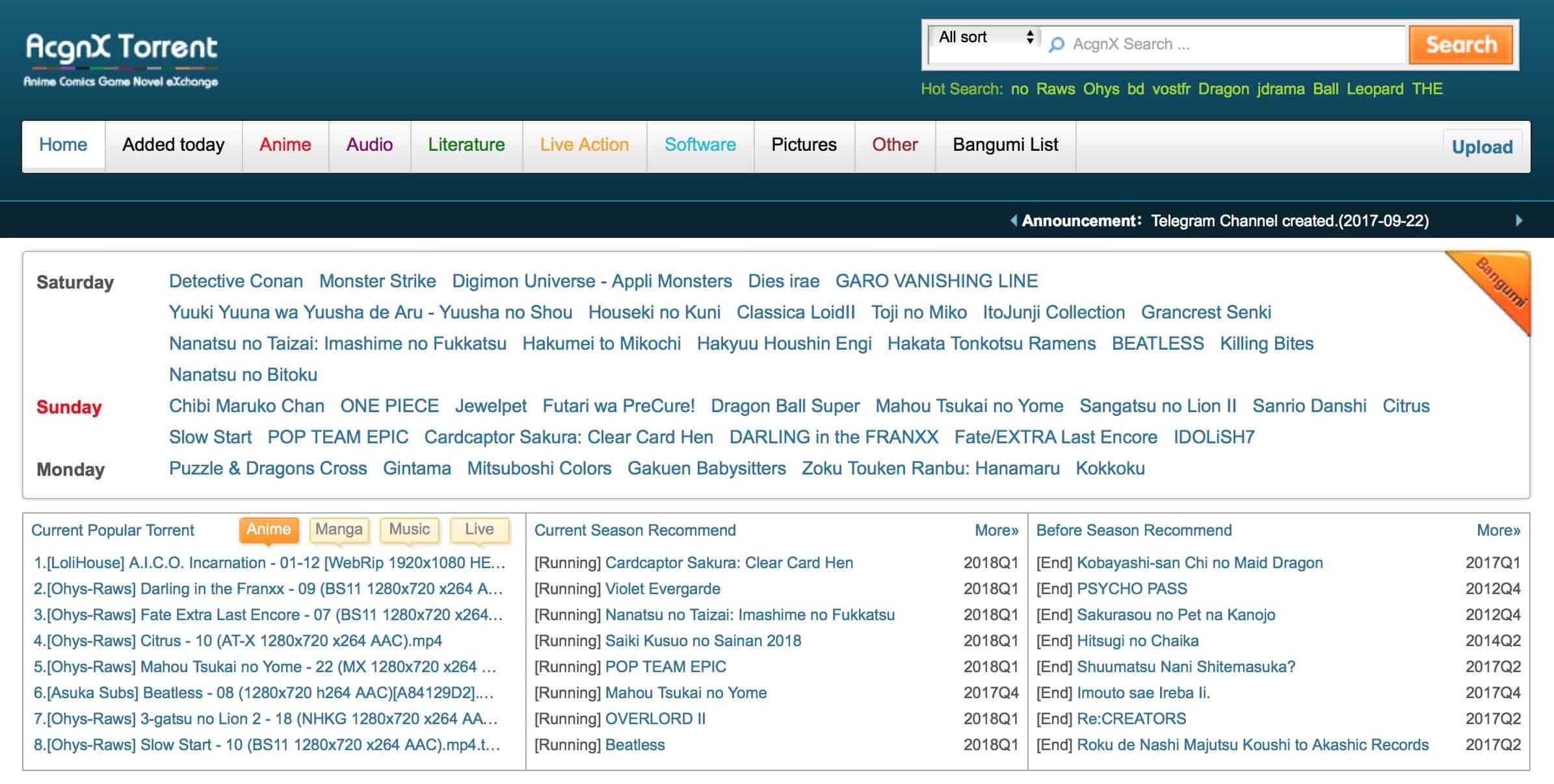Click the jdrama hot search link
Screen dimensions: 1554x784
[x=1280, y=89]
